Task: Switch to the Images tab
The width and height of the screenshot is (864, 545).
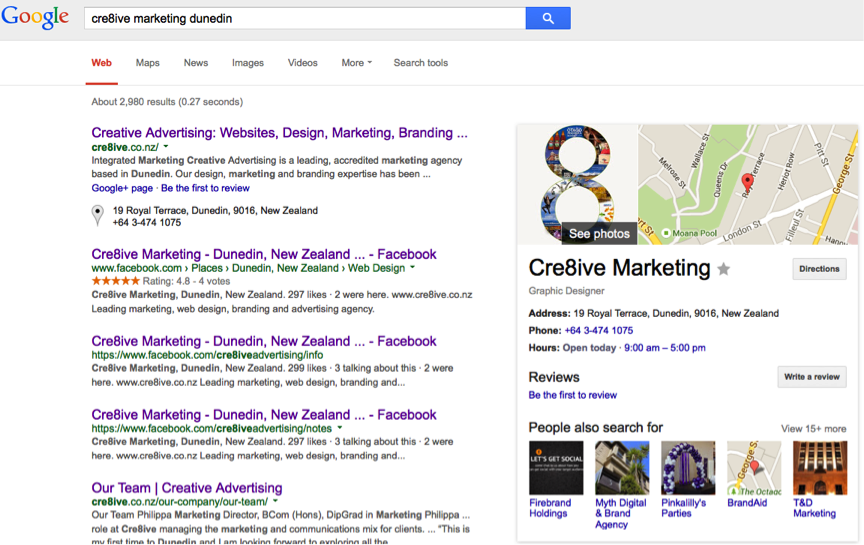Action: (247, 63)
